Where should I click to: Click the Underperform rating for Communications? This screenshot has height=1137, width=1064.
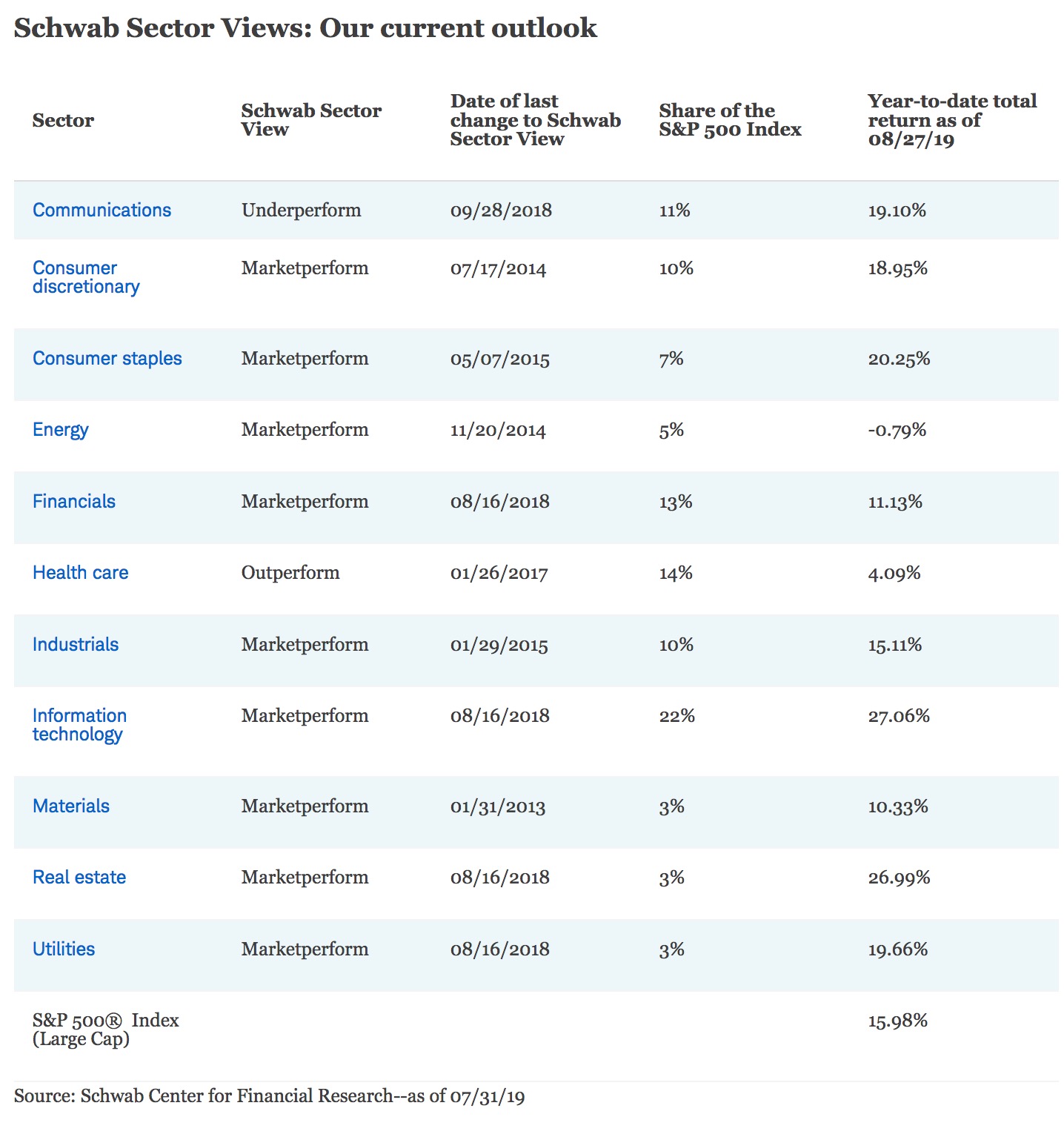(x=301, y=211)
